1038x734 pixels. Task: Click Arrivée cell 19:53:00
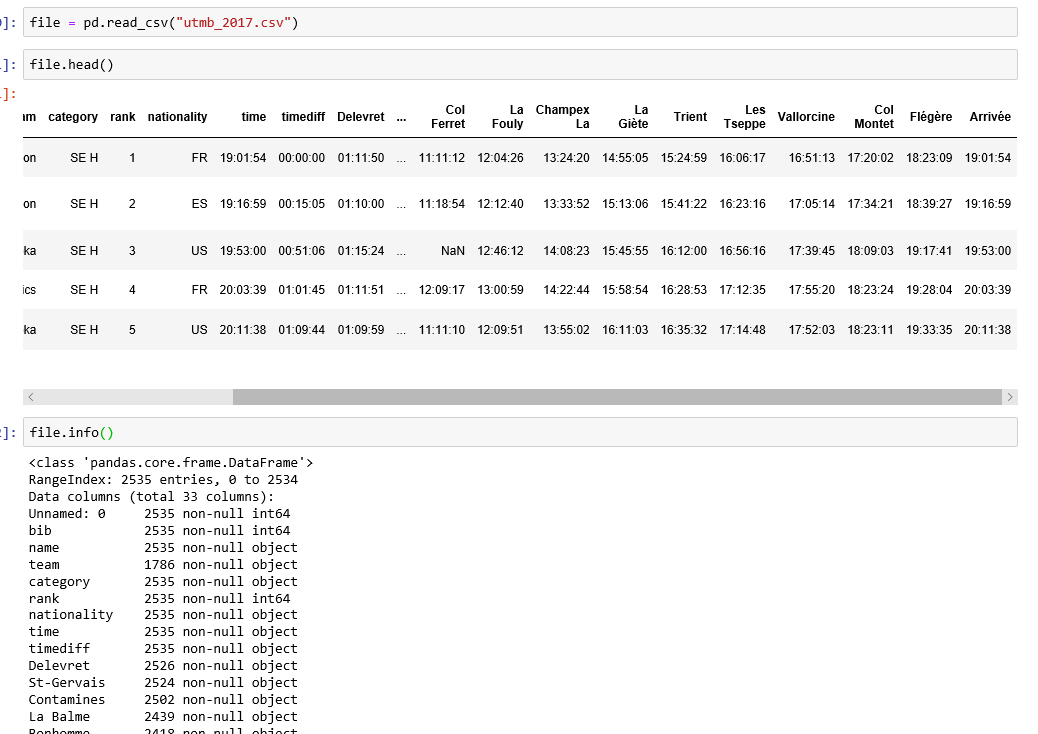988,251
